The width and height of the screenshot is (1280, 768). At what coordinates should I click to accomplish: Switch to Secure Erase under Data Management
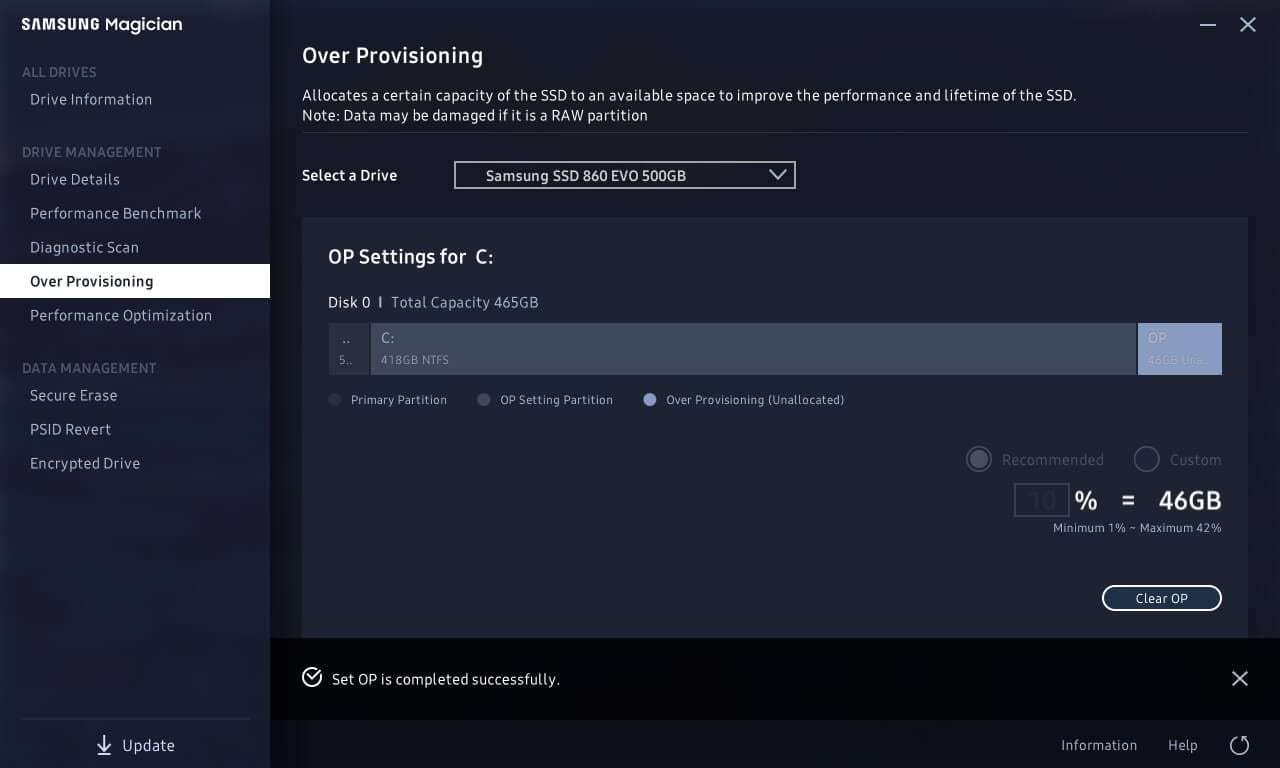(73, 395)
